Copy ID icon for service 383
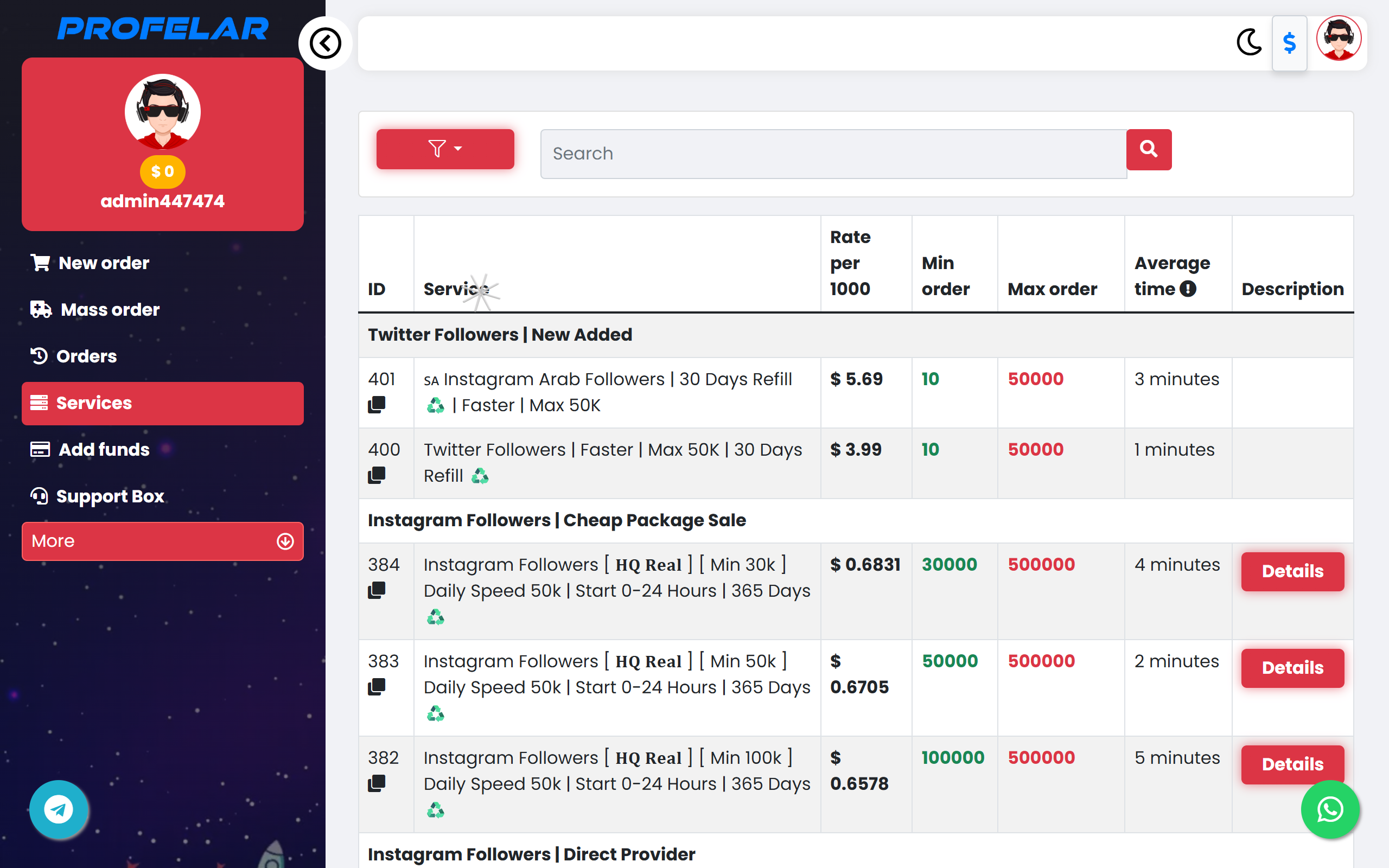 (377, 686)
